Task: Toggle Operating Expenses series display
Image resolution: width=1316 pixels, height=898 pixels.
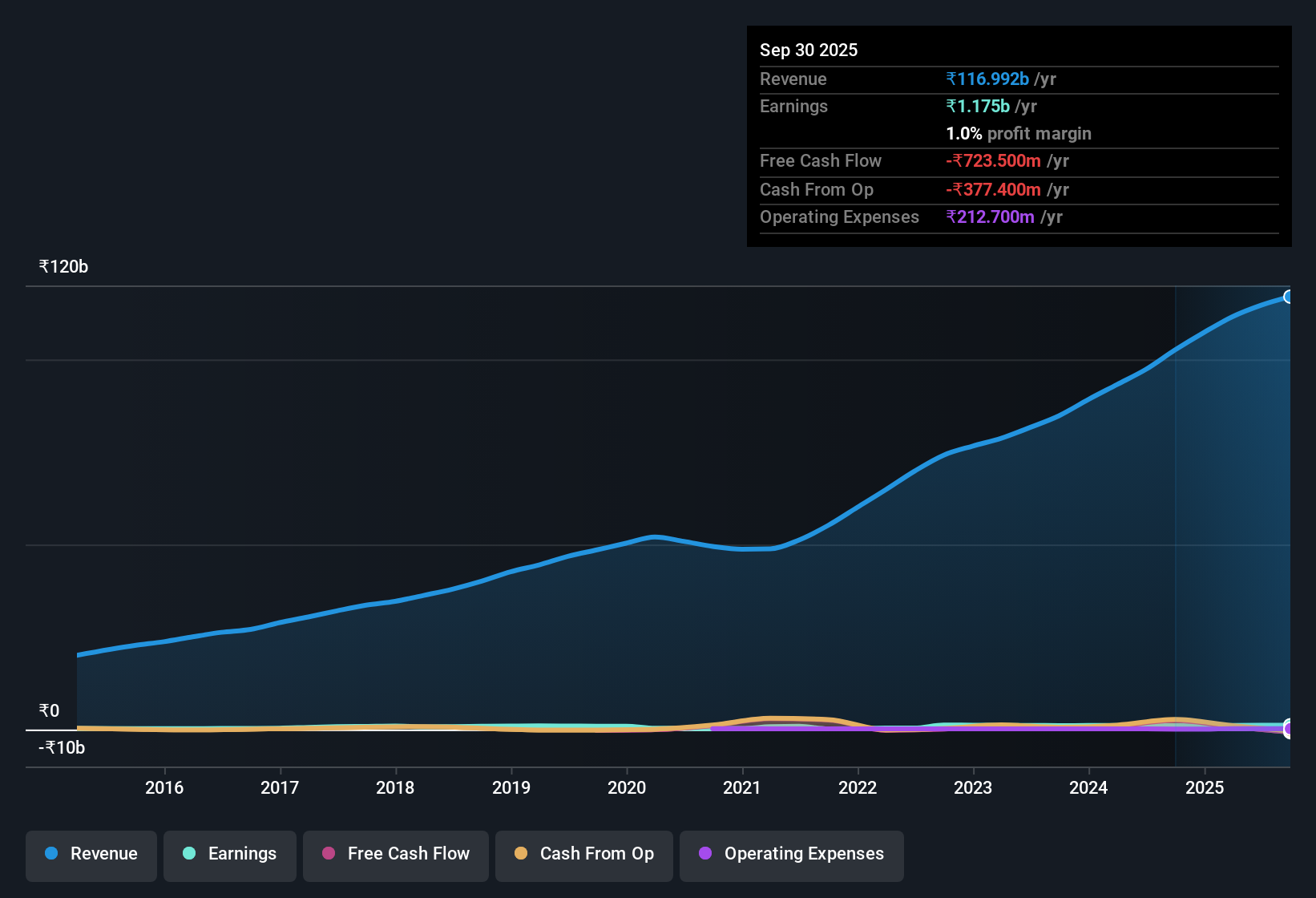Action: point(791,854)
